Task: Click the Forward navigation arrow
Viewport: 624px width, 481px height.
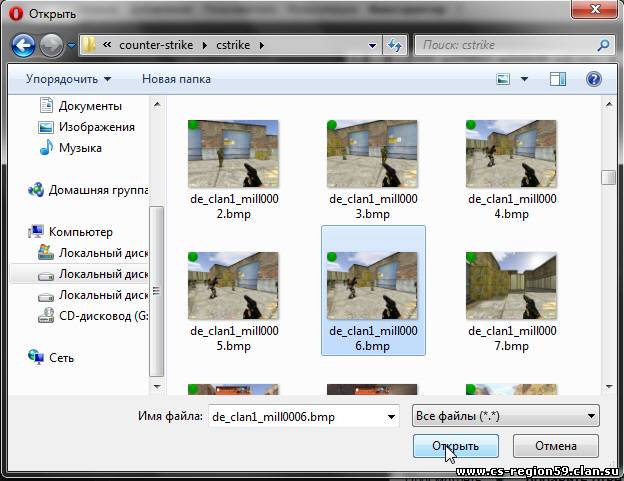Action: tap(51, 45)
